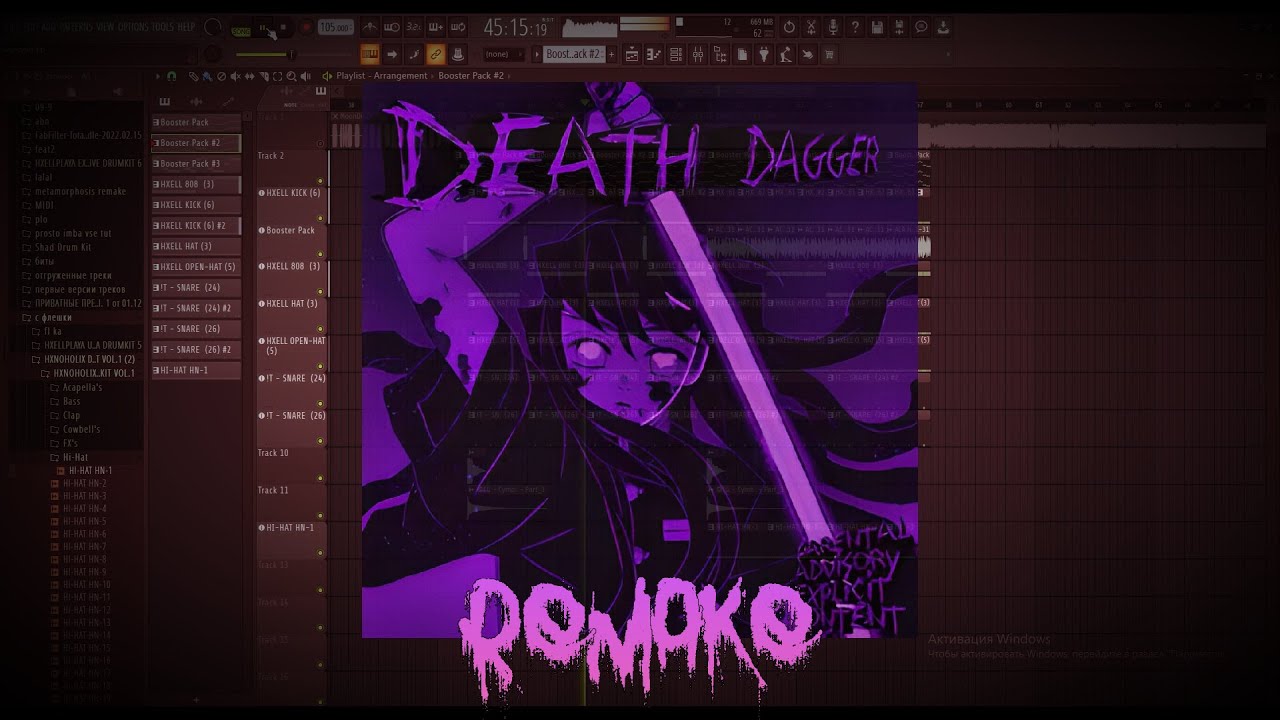Click the render to audio file icon
The height and width of the screenshot is (720, 1280).
[899, 27]
